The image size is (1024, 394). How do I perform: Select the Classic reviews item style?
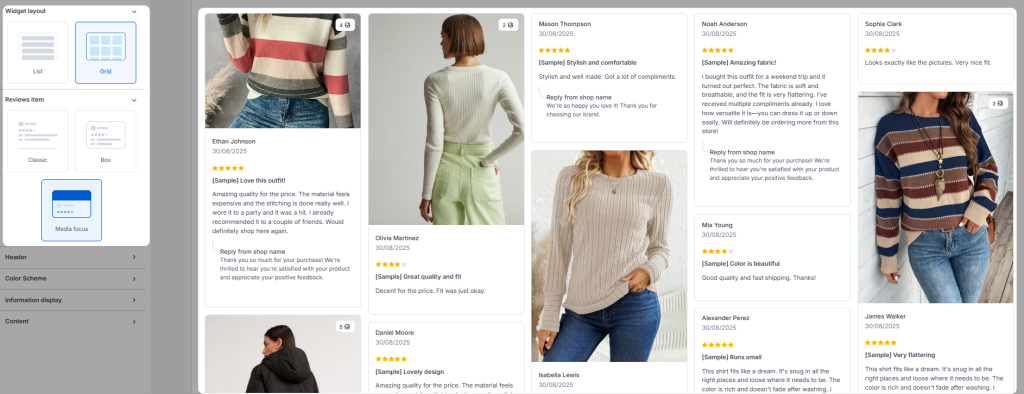(38, 141)
